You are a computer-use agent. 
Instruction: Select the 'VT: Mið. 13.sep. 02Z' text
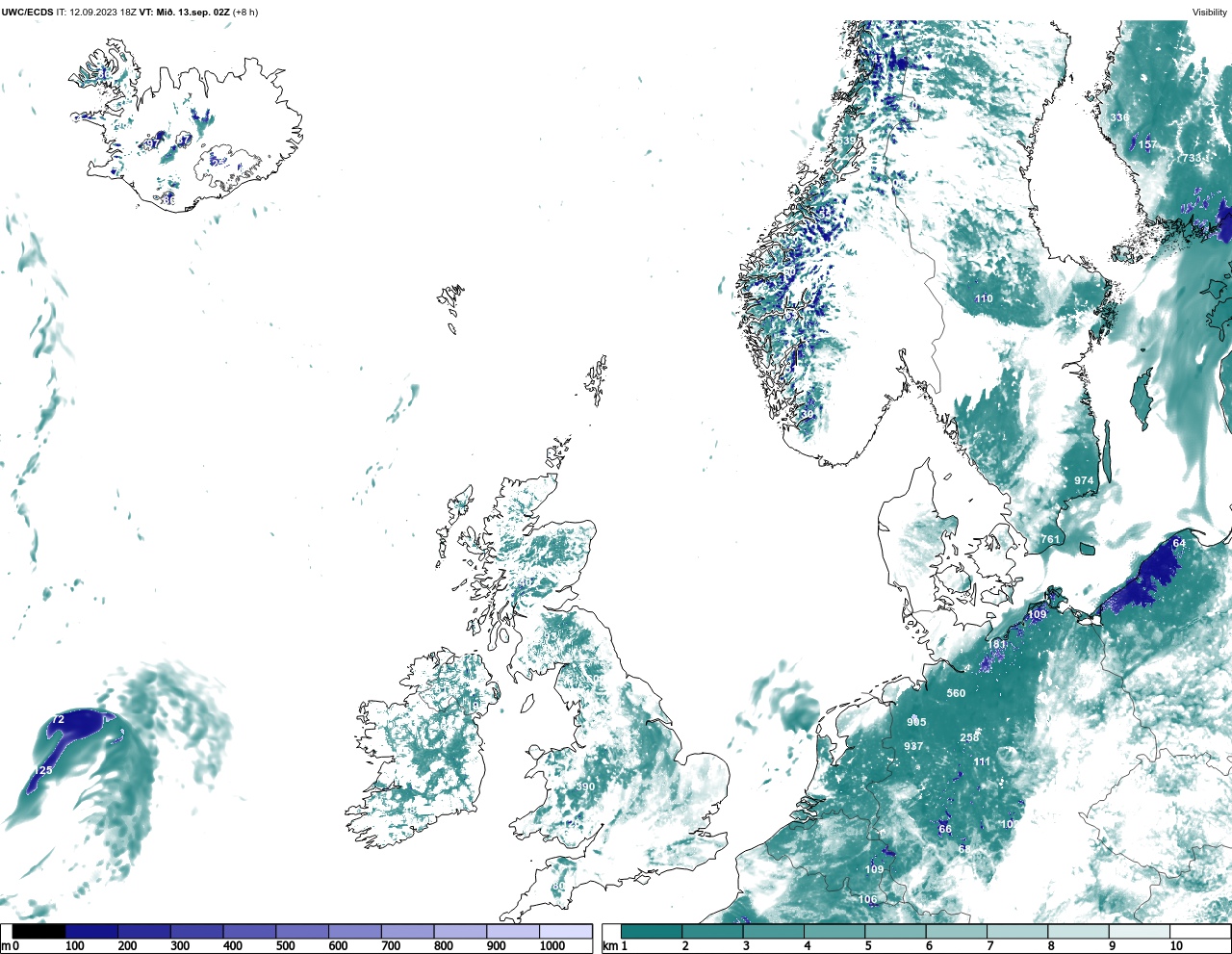pyautogui.click(x=185, y=13)
